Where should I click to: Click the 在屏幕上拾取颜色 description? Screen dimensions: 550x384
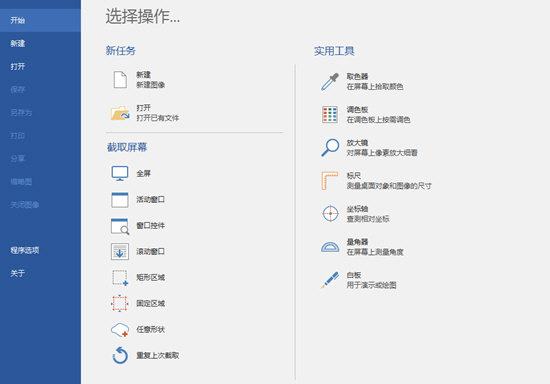coord(375,87)
